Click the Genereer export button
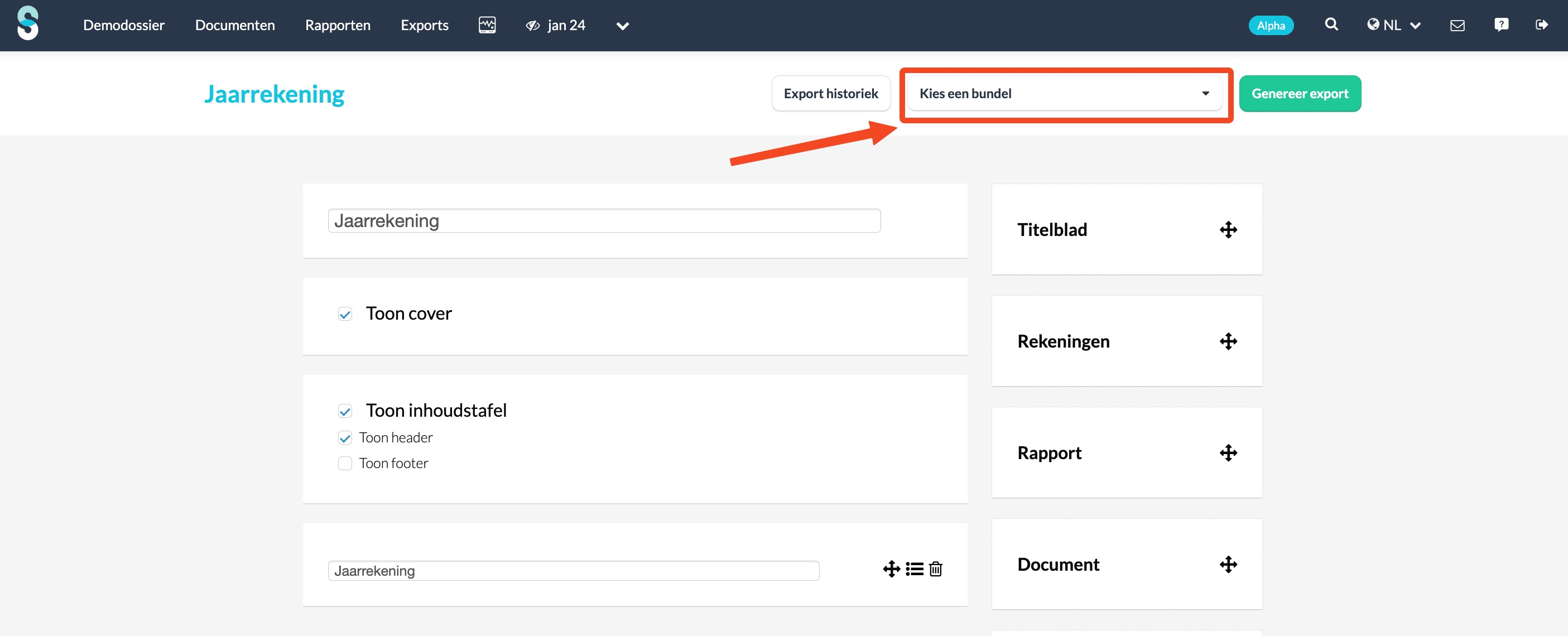The image size is (1568, 636). tap(1300, 94)
